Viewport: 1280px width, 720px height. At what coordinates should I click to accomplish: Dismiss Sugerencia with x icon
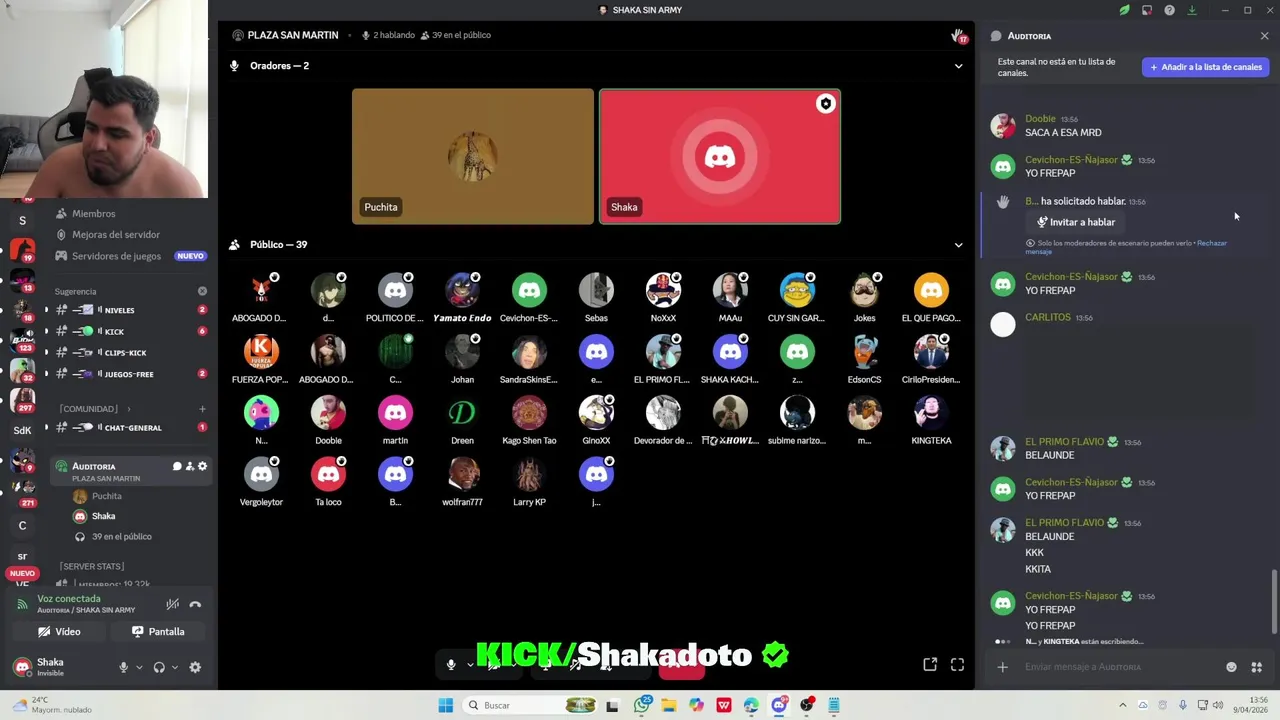(x=202, y=292)
